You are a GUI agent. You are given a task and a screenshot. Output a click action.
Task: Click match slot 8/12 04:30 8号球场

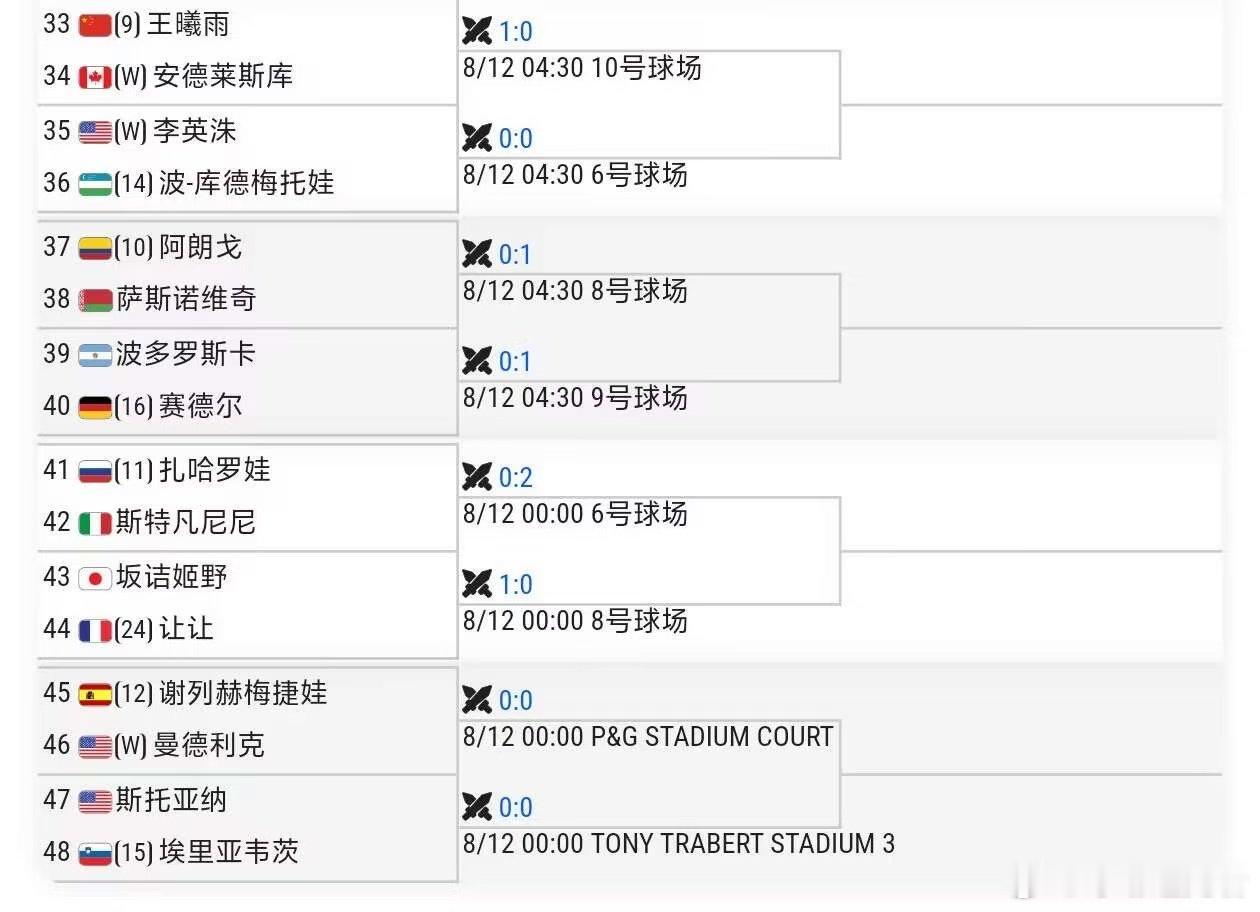[576, 291]
